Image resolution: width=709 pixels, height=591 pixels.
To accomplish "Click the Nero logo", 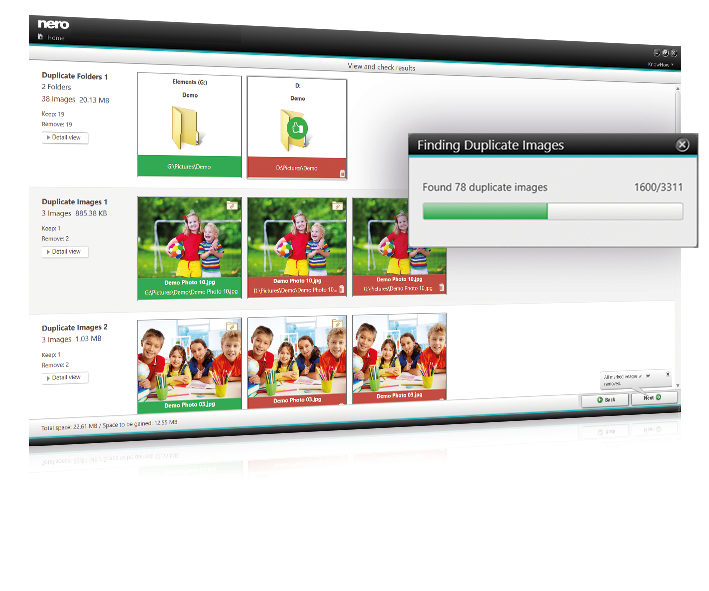I will pyautogui.click(x=53, y=24).
